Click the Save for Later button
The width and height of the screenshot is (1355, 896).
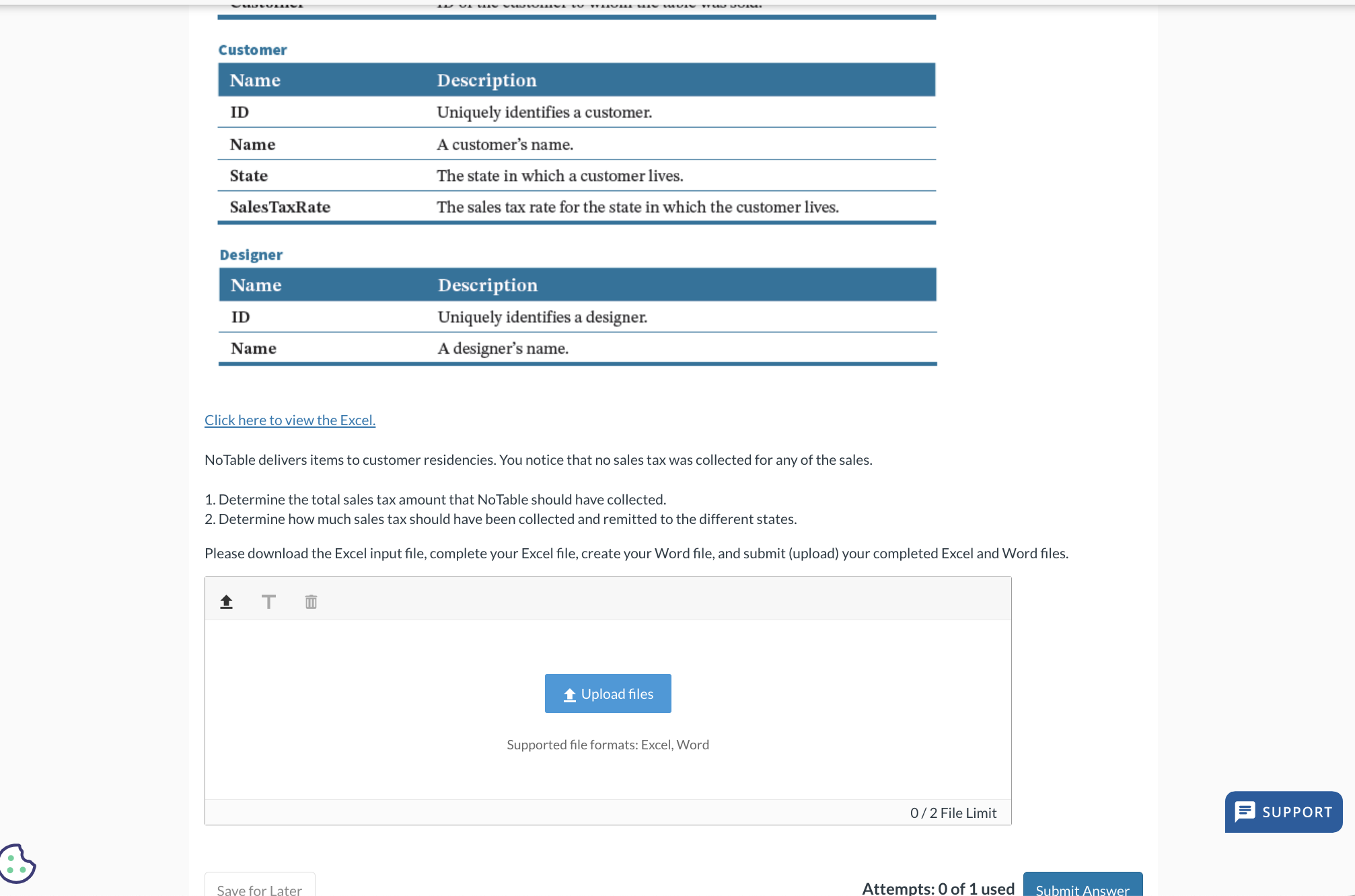coord(259,889)
